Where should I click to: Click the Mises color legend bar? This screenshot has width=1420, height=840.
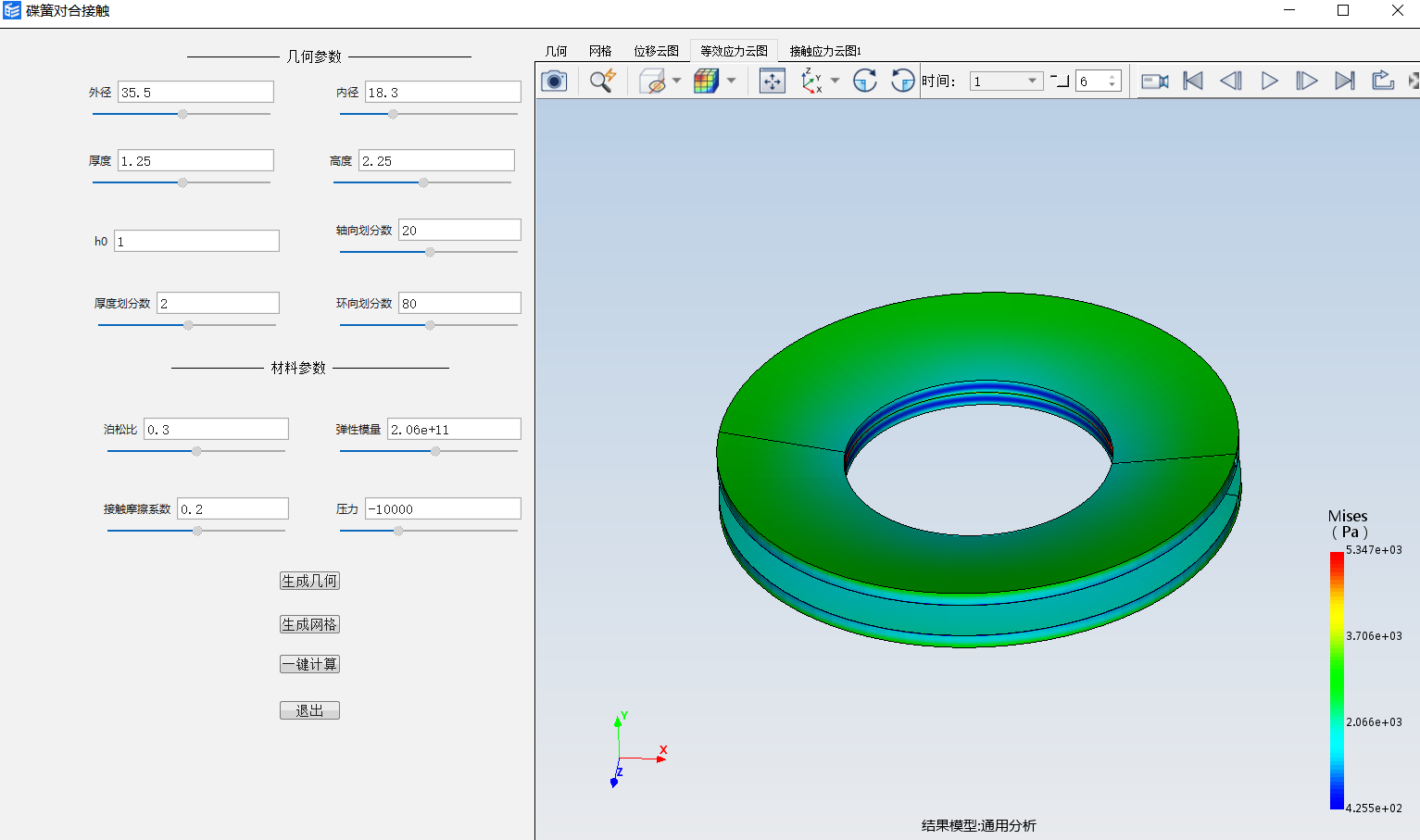1337,681
